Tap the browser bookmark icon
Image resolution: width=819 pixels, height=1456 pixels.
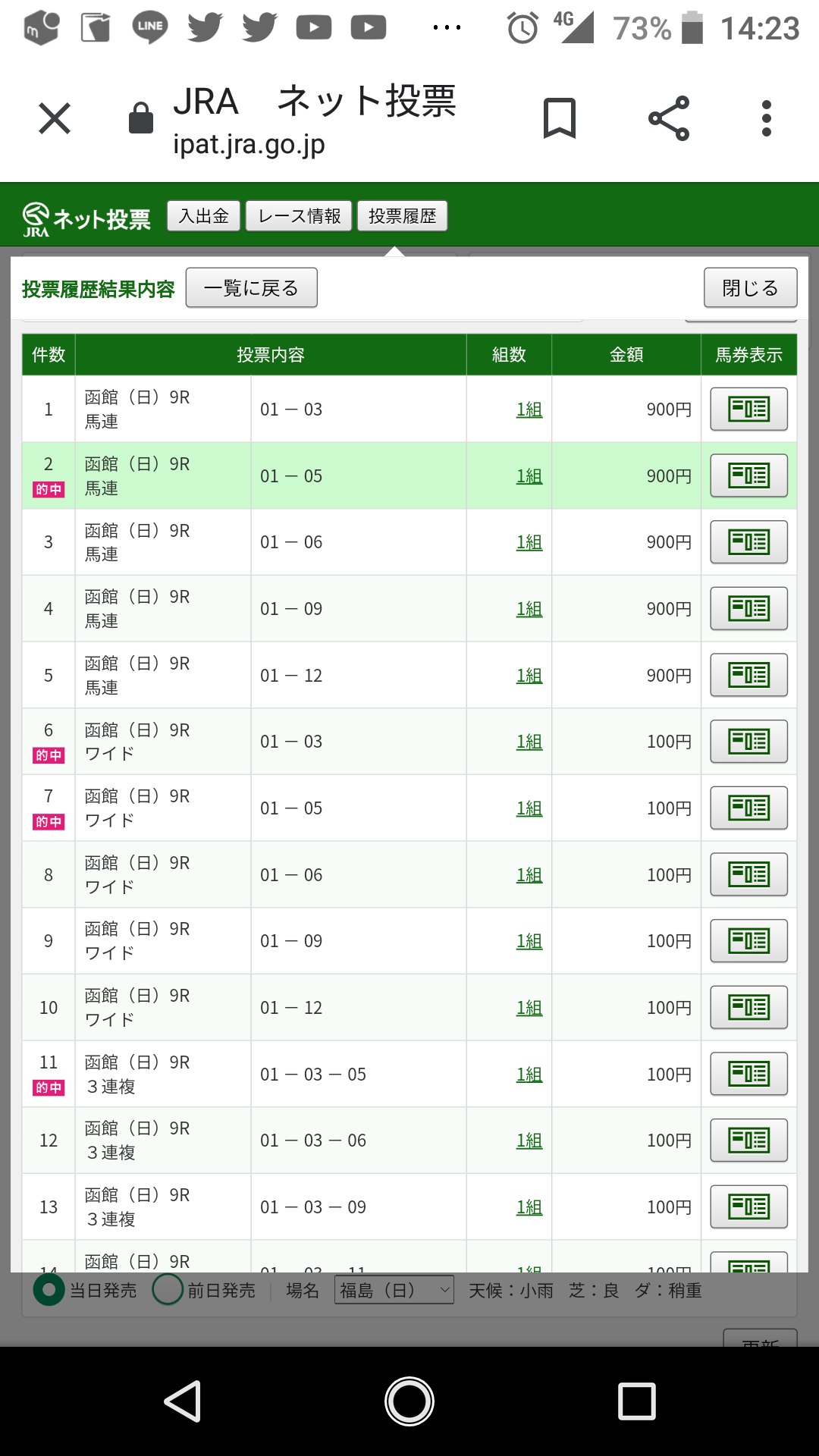click(x=560, y=118)
